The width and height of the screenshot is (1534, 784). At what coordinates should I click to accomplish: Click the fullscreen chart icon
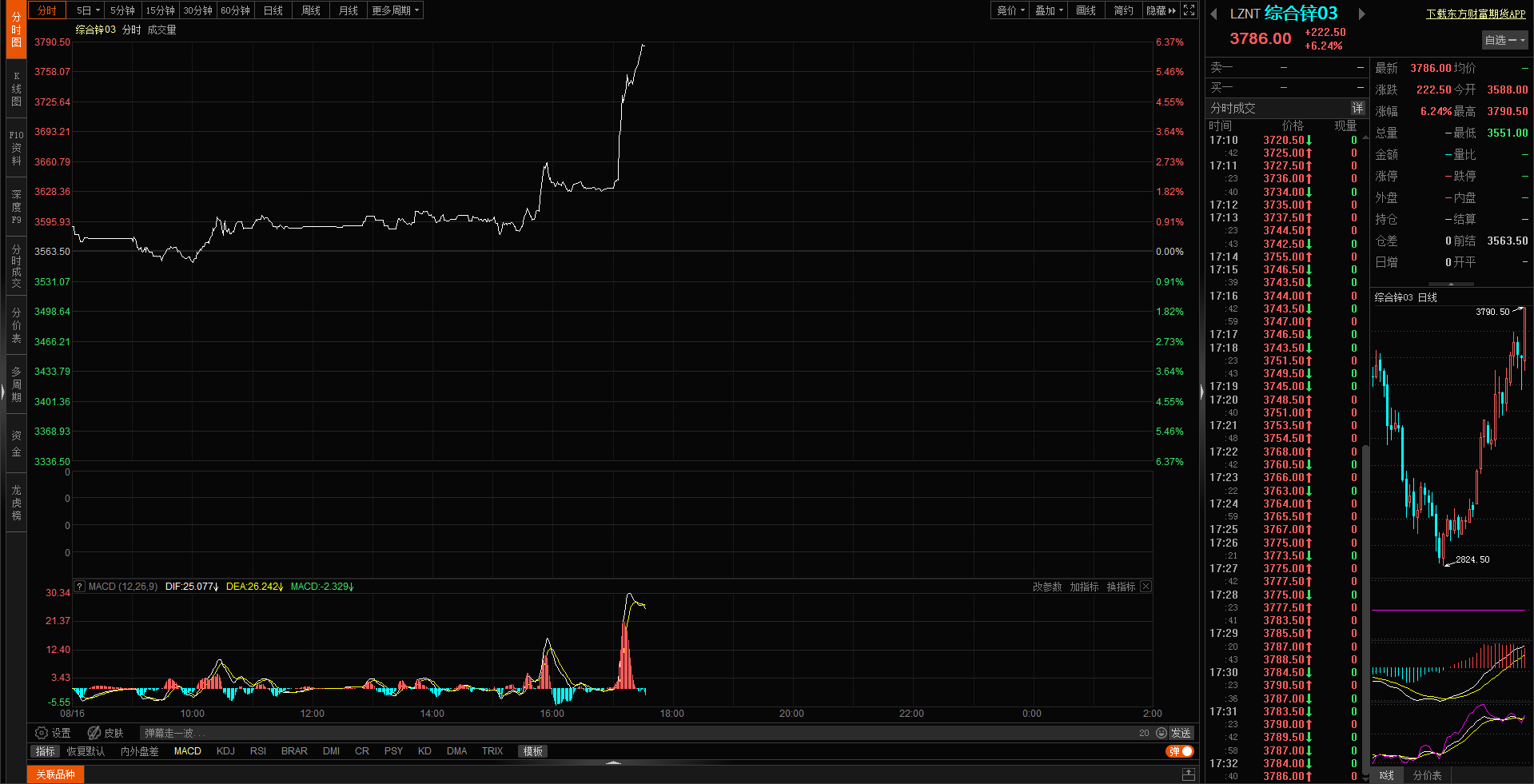[1189, 10]
